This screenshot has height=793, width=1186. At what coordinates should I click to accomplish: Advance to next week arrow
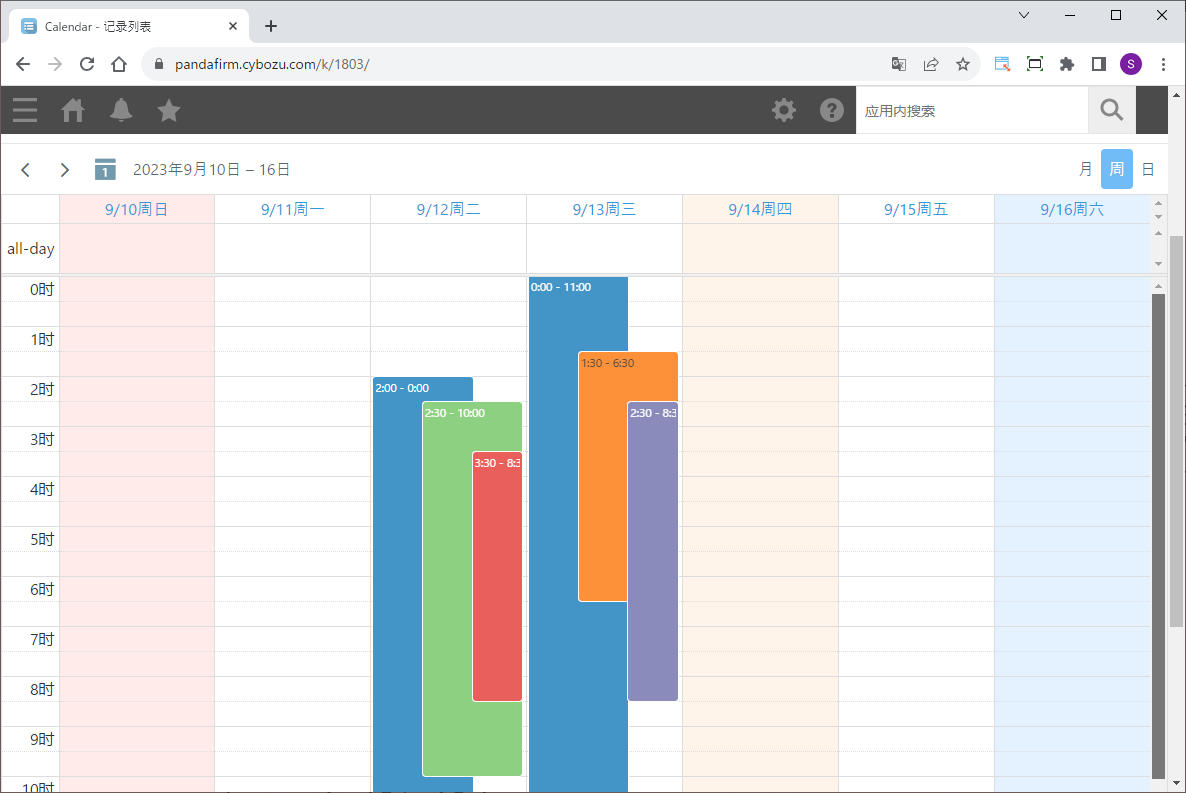(65, 170)
